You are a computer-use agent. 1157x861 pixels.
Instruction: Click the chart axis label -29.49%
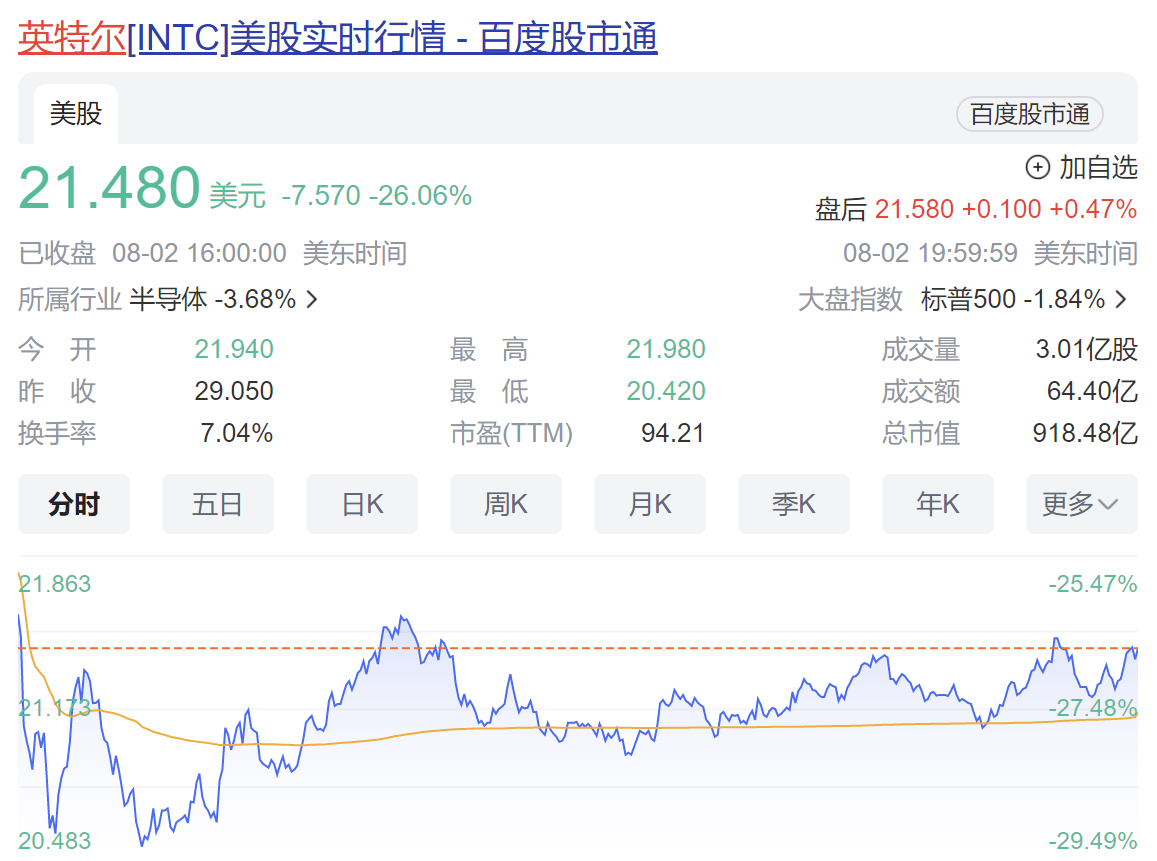point(1093,840)
